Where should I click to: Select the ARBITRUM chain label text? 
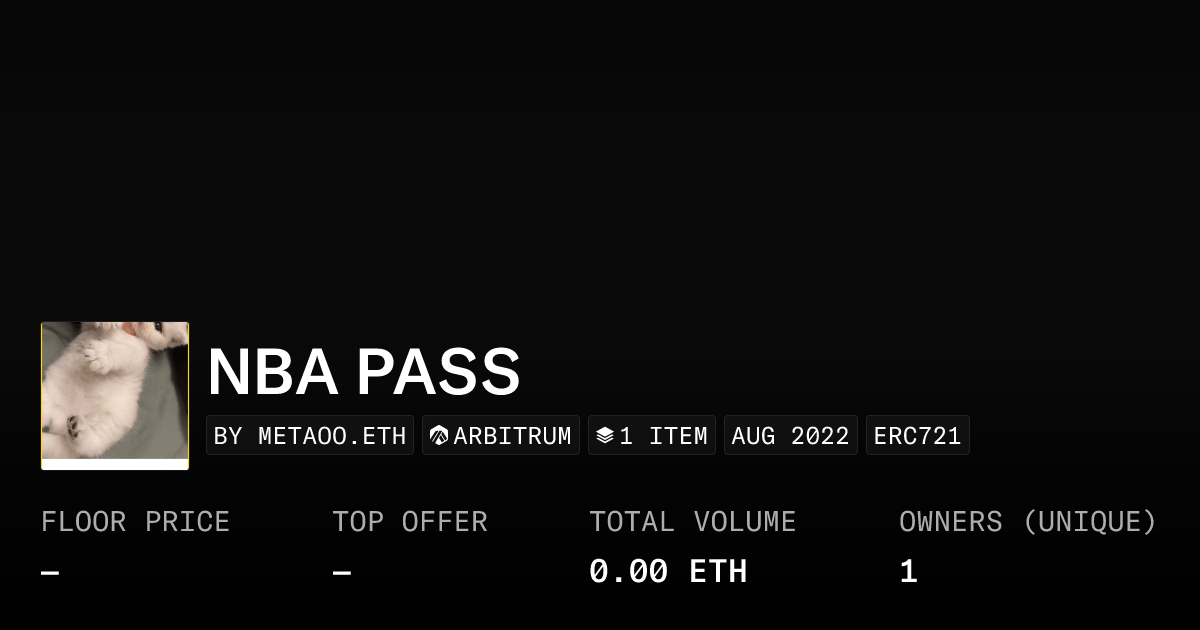512,436
